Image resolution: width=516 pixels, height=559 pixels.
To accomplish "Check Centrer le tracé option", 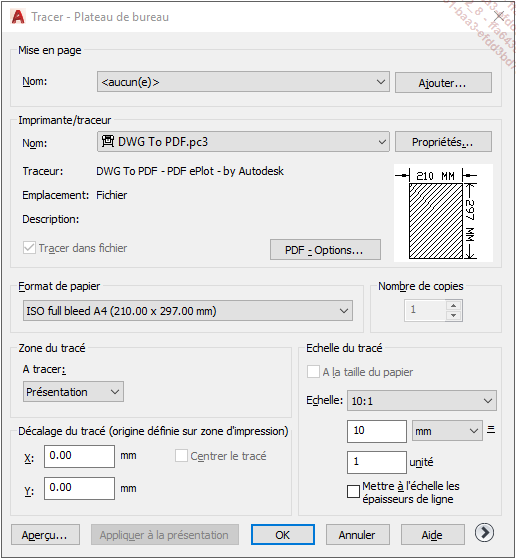I will pyautogui.click(x=181, y=456).
